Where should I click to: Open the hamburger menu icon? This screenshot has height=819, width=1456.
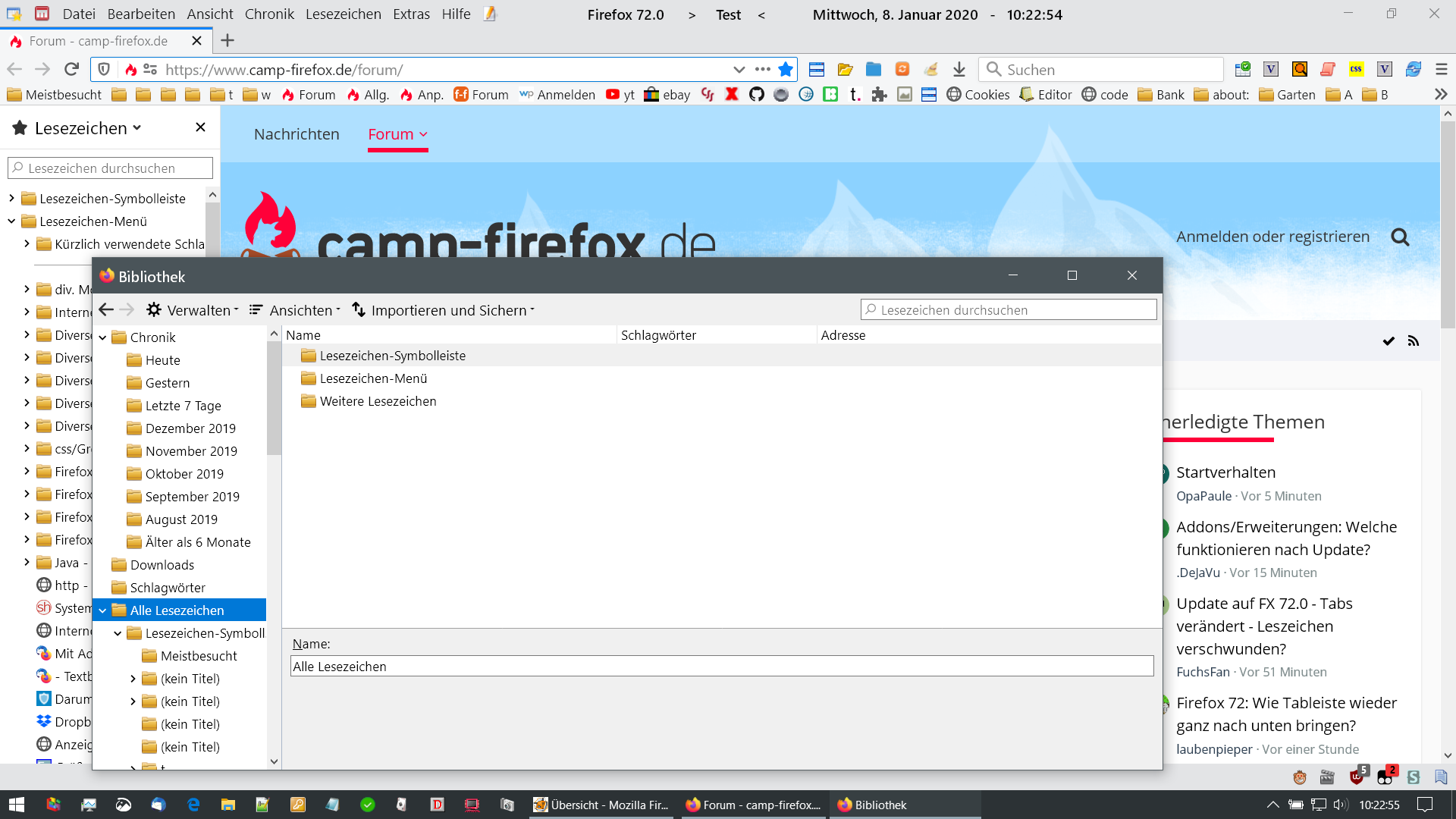click(1442, 70)
